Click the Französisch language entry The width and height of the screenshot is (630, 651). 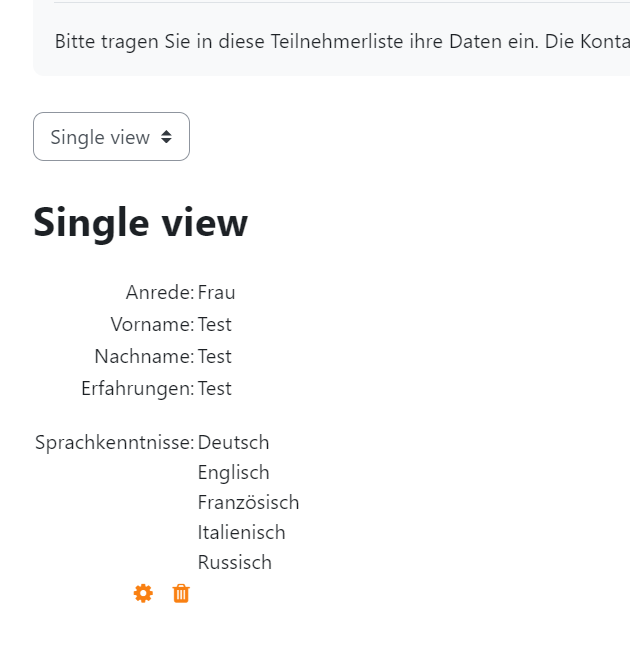click(248, 502)
